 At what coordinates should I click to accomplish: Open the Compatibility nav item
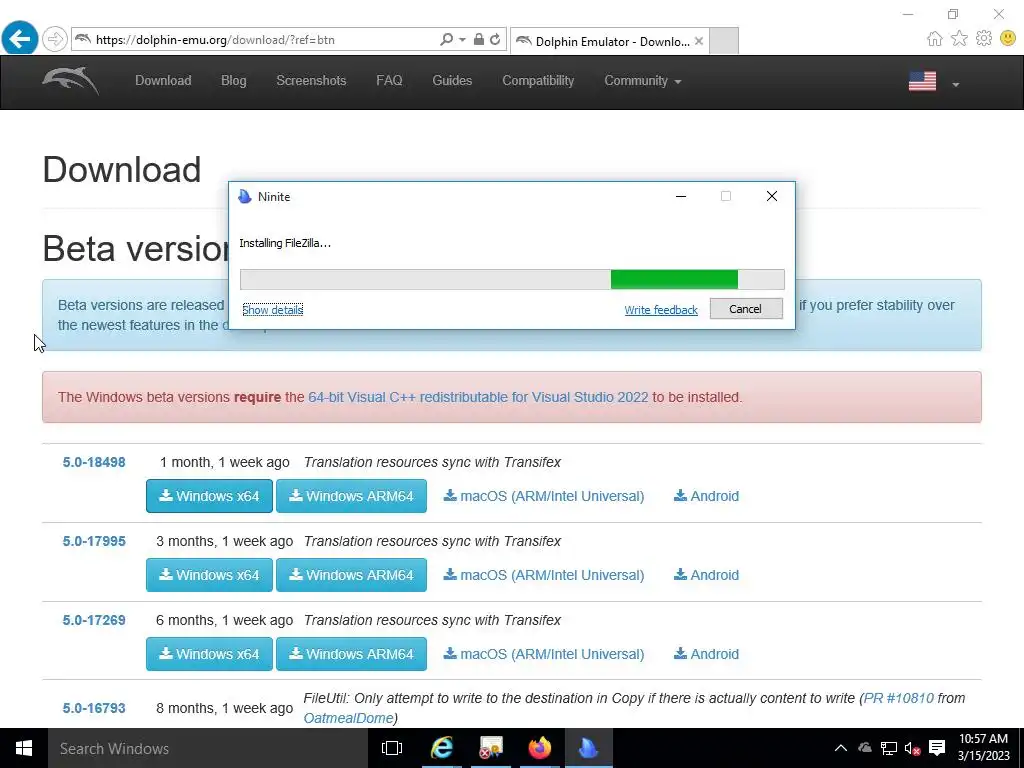pos(538,80)
